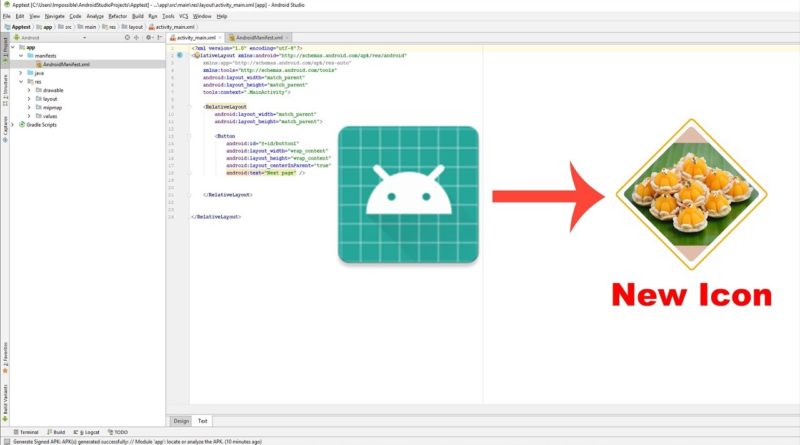Screen dimensions: 800x445
Task: Collapse the app module node
Action: [x=13, y=47]
